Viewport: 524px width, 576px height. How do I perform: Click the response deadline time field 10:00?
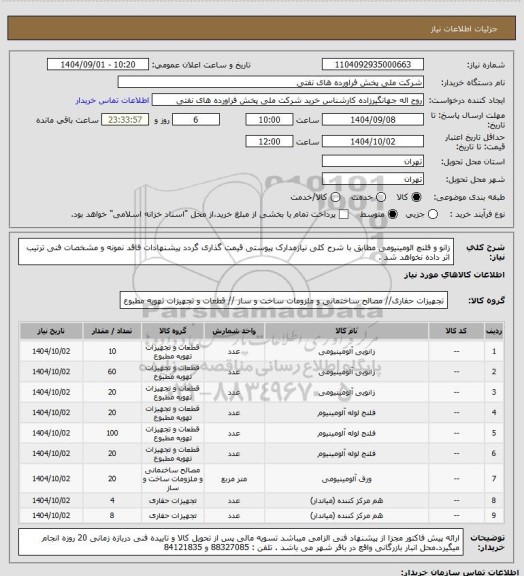[269, 120]
